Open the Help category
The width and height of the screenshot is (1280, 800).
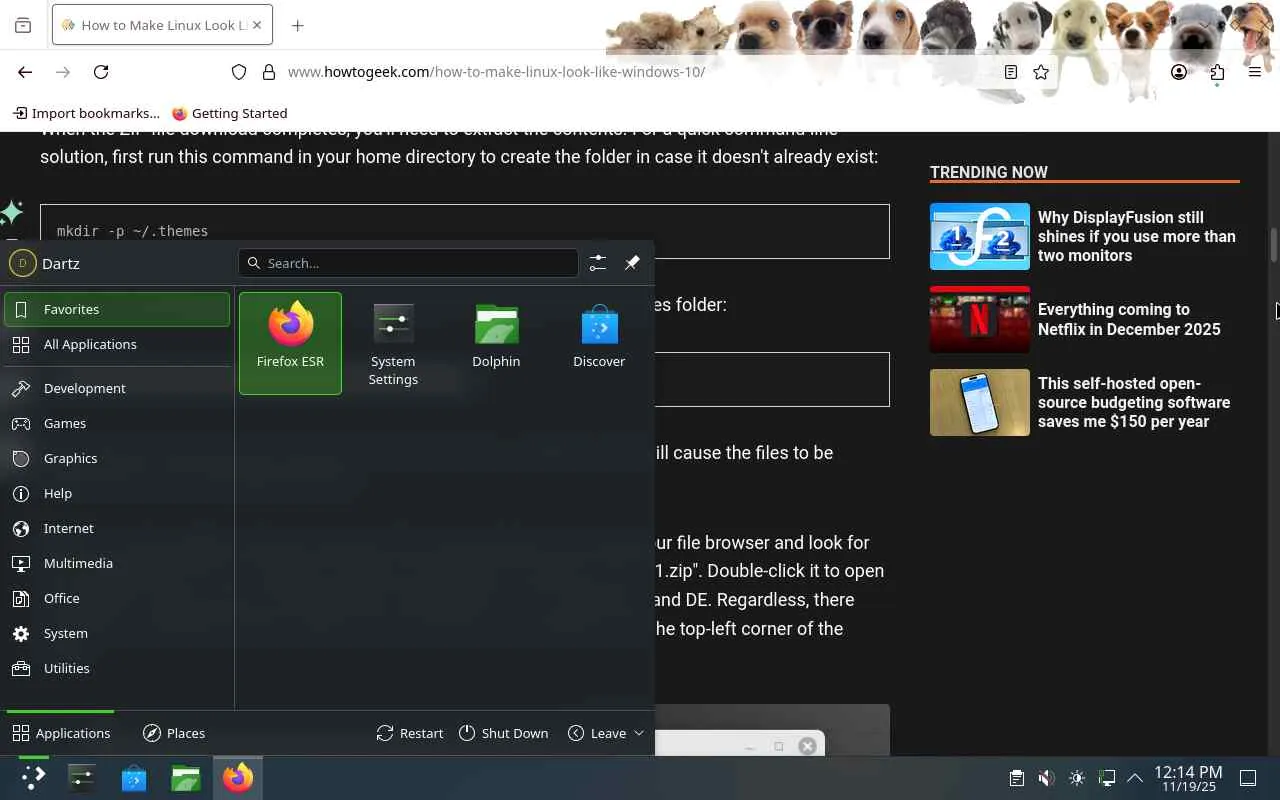[x=117, y=493]
